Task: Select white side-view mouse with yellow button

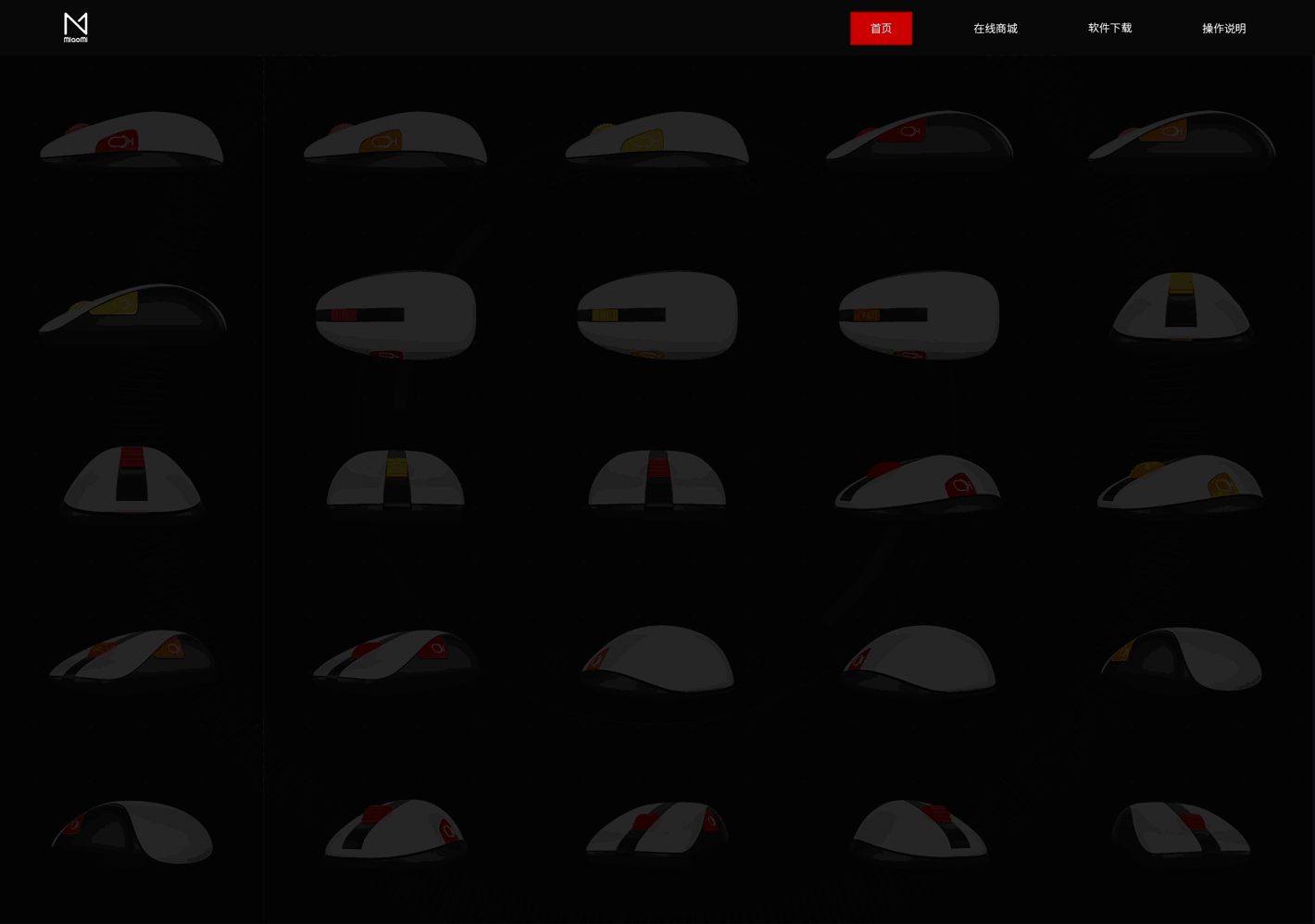Action: pos(657,140)
